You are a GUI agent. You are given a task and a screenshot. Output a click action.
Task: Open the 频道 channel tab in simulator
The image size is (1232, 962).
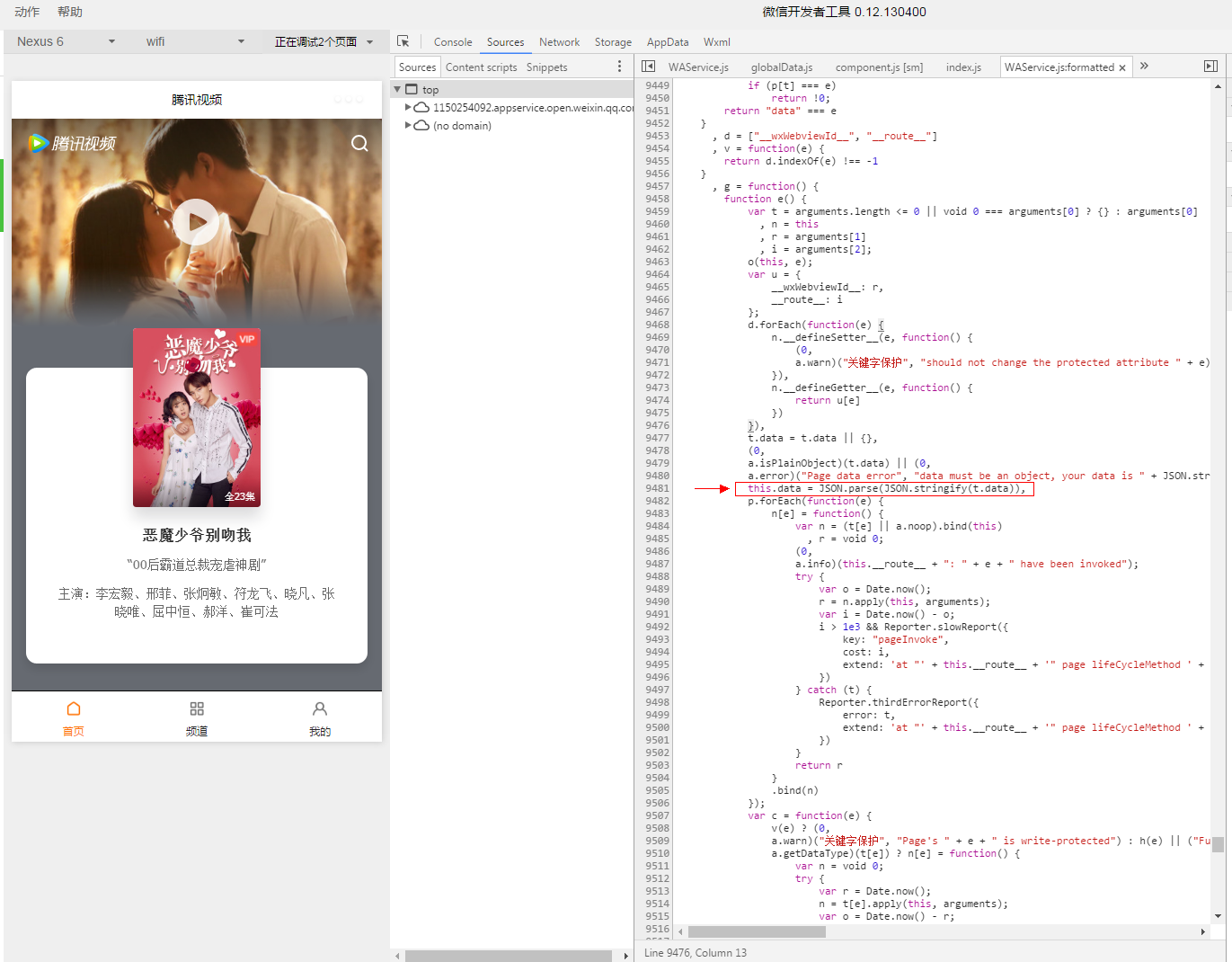197,718
